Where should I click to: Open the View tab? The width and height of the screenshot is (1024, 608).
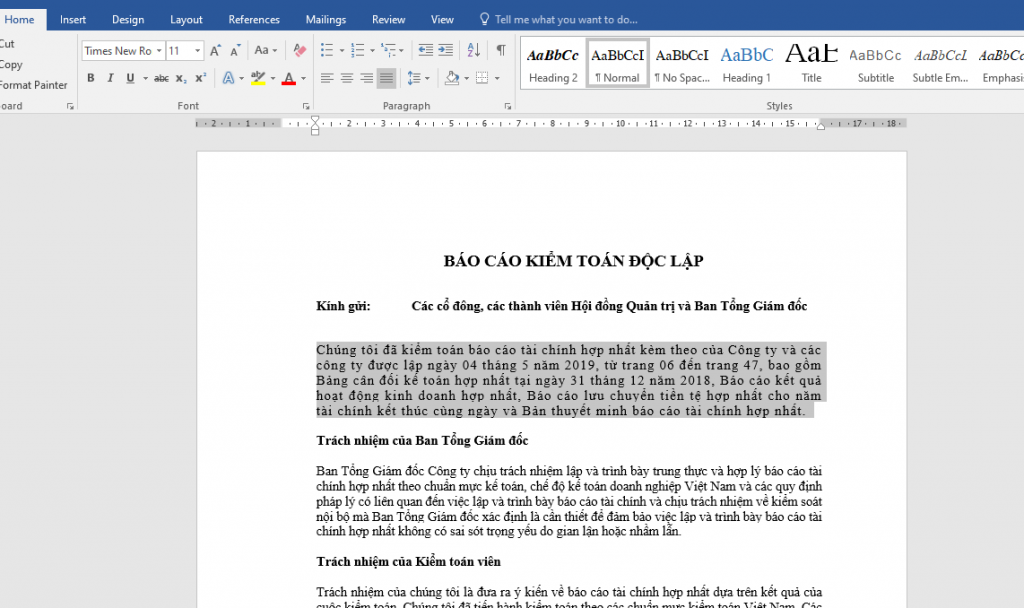(x=442, y=20)
